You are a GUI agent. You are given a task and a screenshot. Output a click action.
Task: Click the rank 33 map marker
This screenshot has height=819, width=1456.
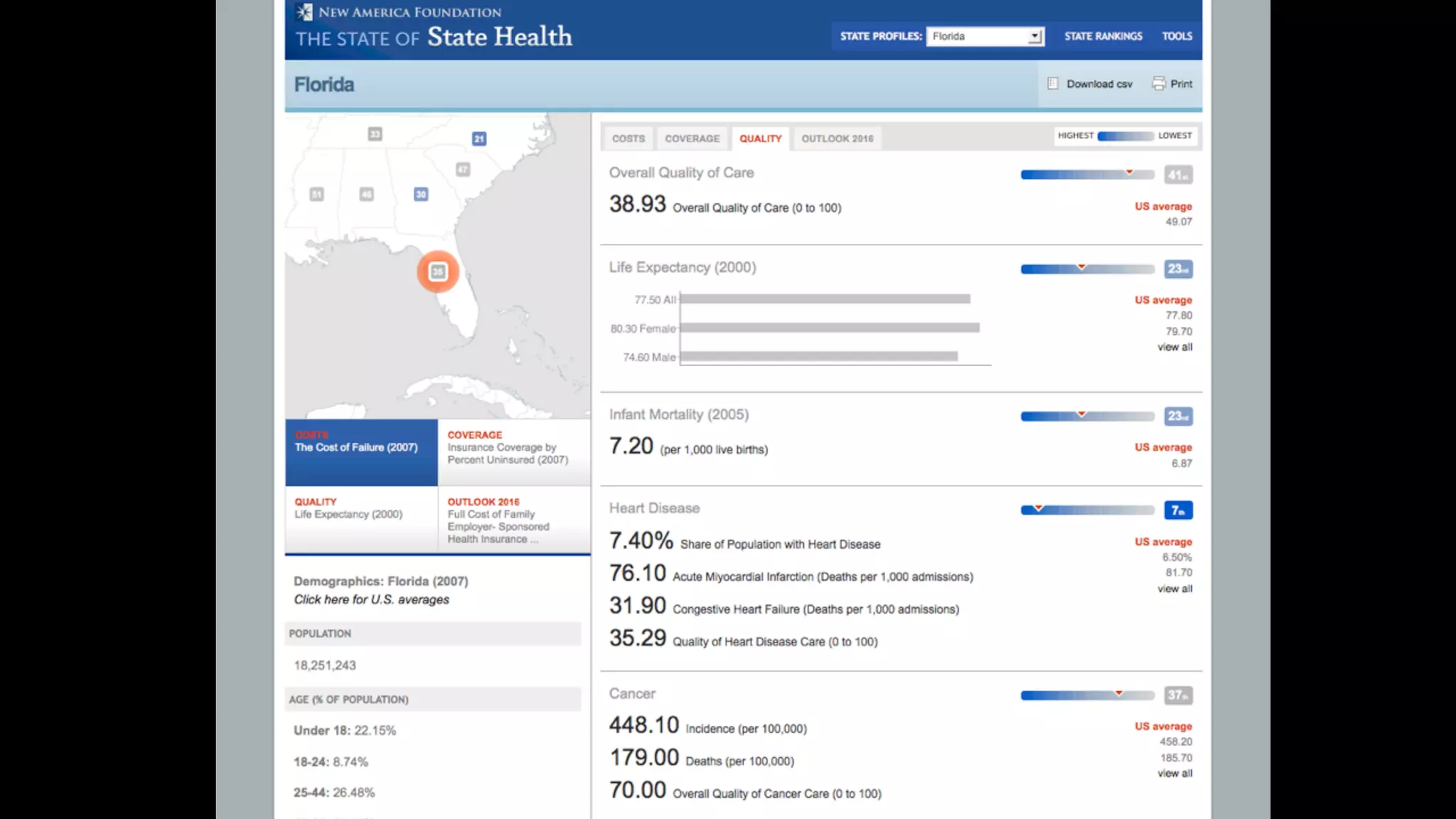375,134
